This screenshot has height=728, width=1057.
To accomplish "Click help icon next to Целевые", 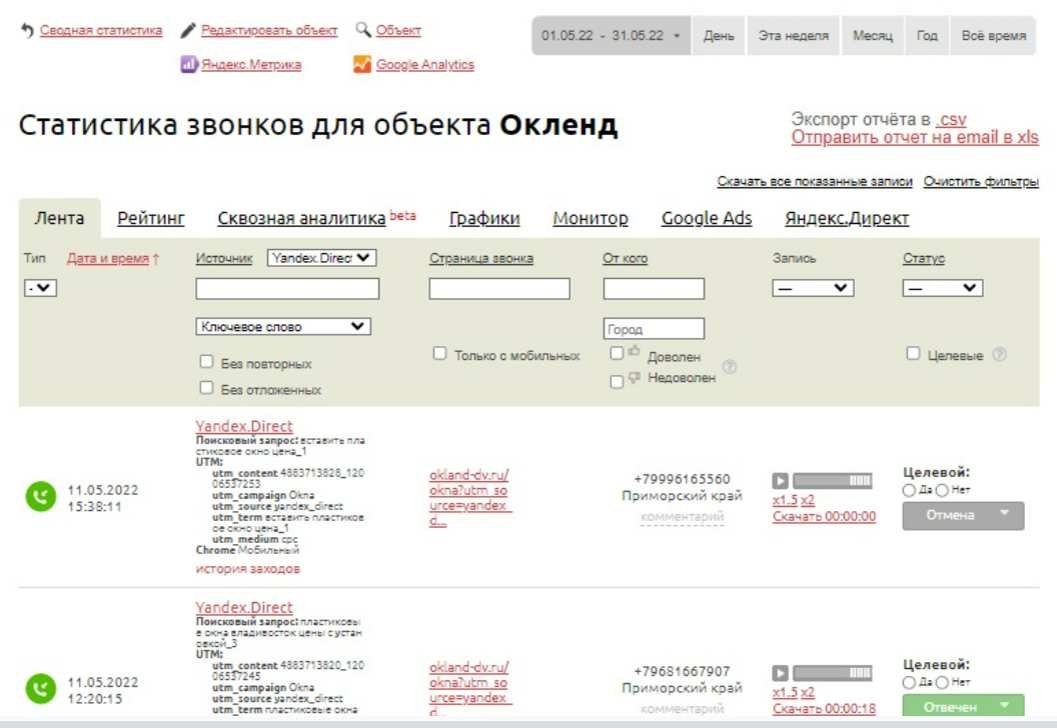I will (x=999, y=355).
